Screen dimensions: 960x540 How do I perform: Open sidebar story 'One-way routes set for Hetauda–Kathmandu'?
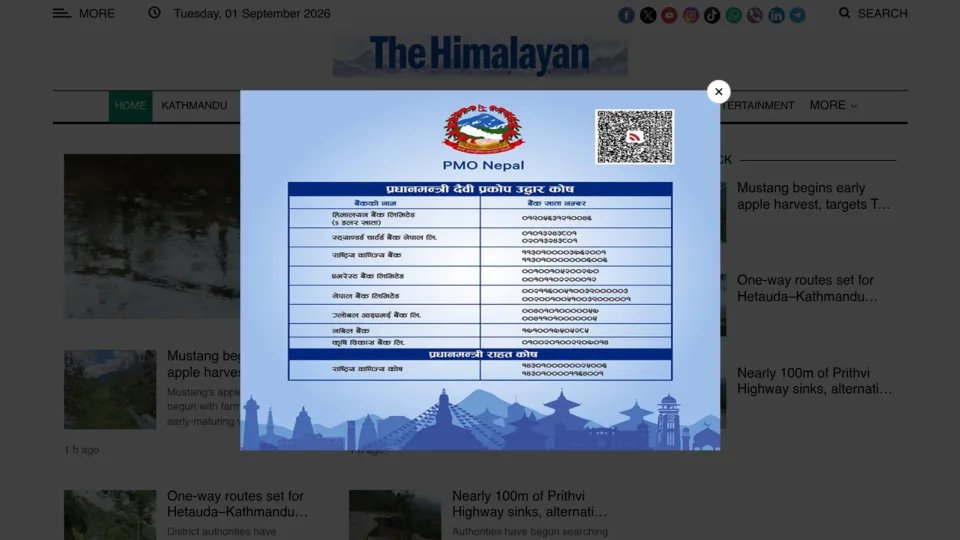coord(807,288)
